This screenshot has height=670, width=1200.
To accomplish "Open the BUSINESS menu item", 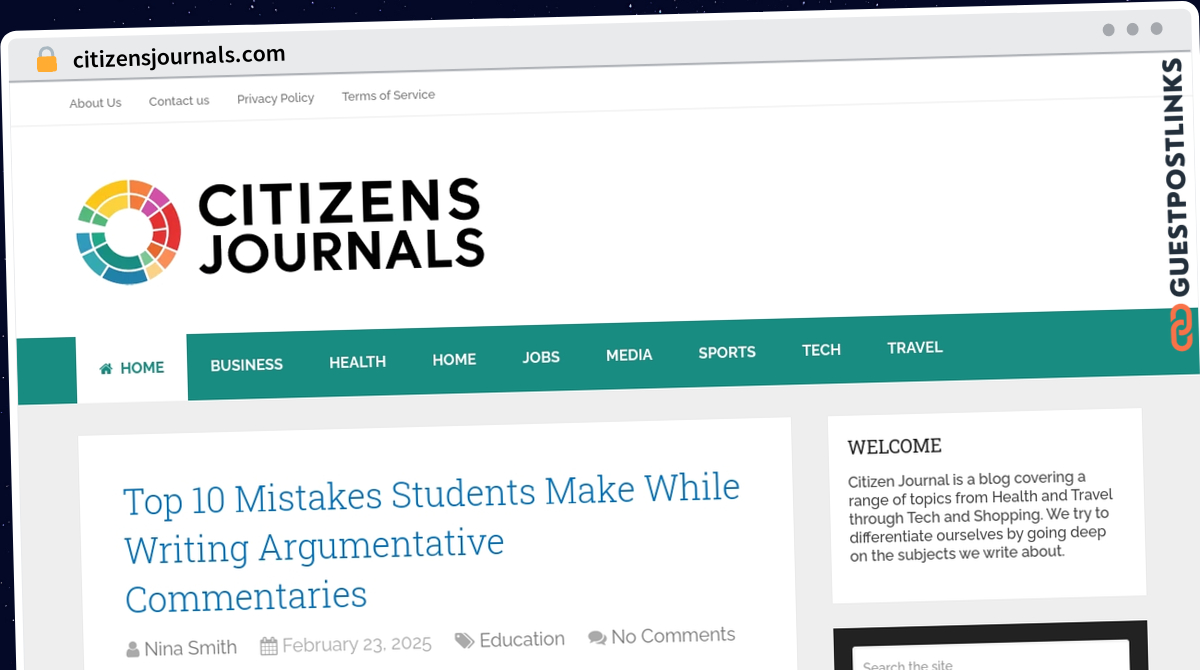I will 246,365.
